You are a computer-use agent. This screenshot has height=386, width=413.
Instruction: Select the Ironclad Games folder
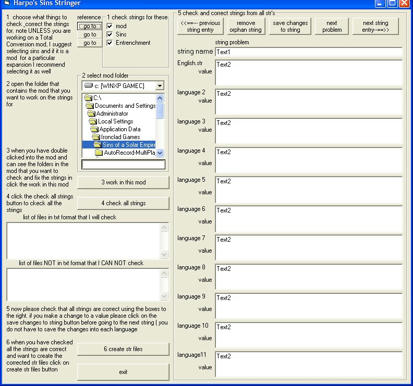tap(116, 137)
